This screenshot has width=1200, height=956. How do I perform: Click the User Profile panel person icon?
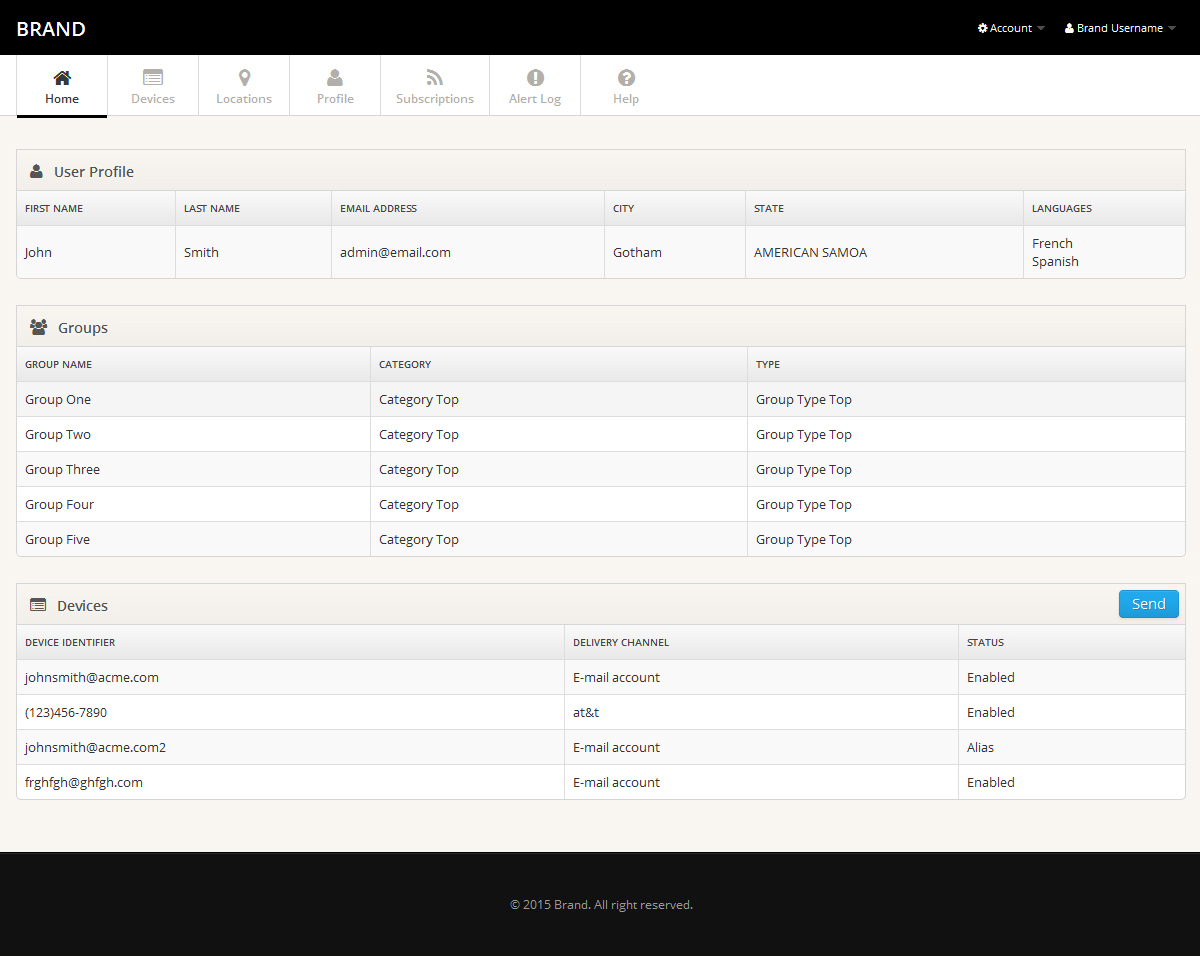coord(37,171)
